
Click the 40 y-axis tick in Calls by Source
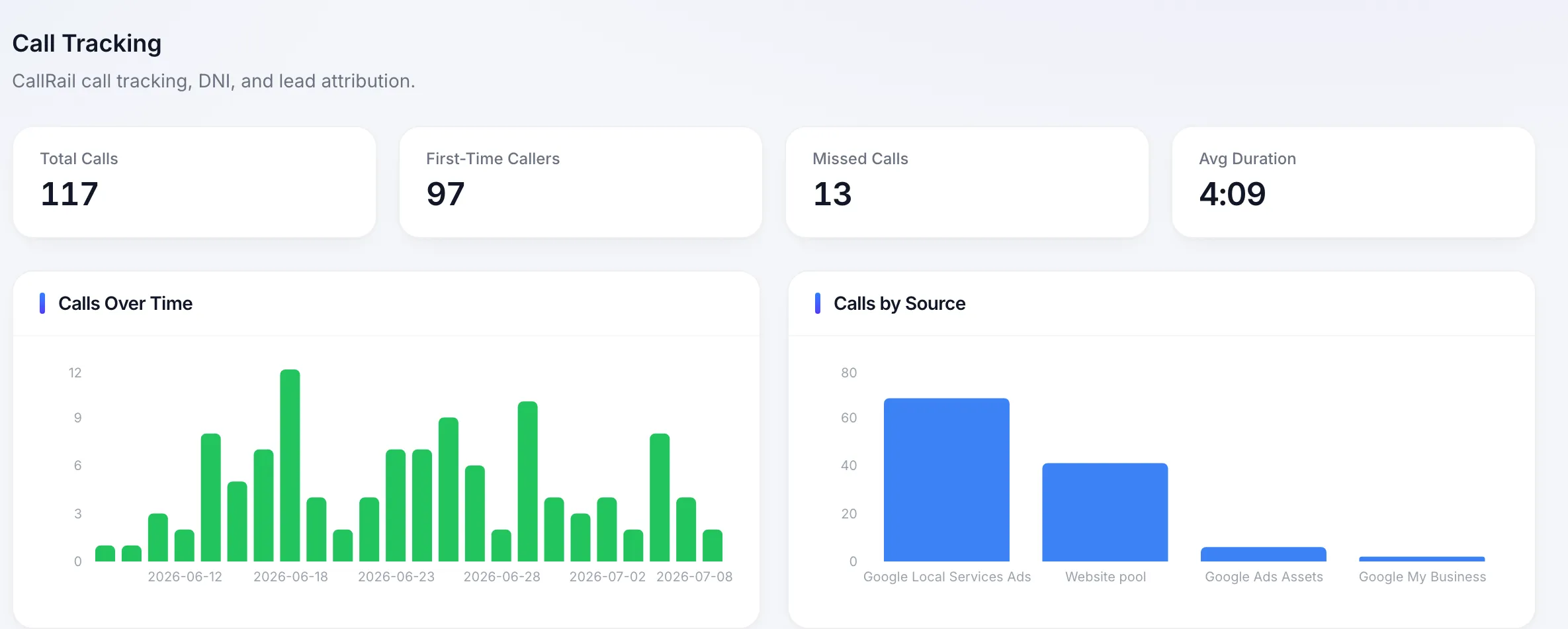click(x=849, y=465)
